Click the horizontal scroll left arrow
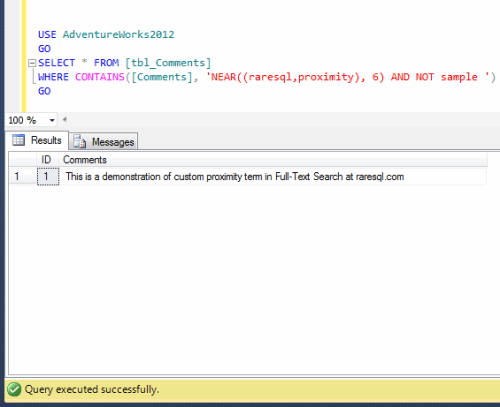The image size is (500, 407). tap(65, 119)
